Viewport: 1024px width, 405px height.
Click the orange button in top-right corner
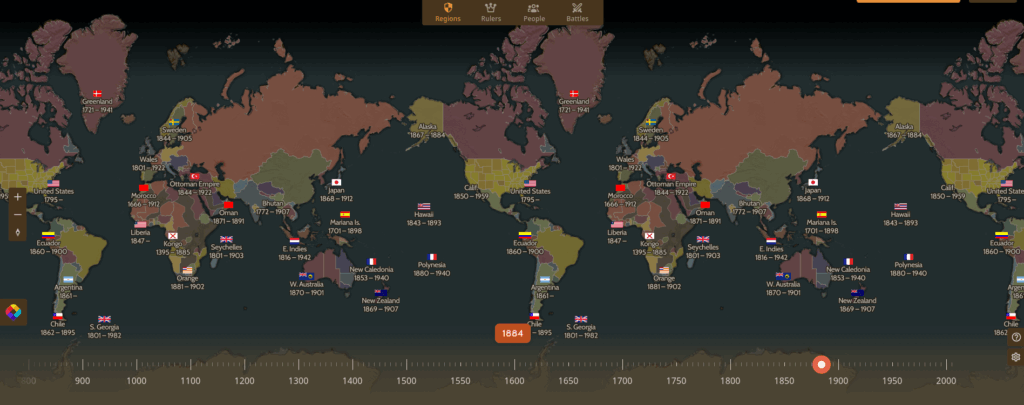(x=907, y=1)
